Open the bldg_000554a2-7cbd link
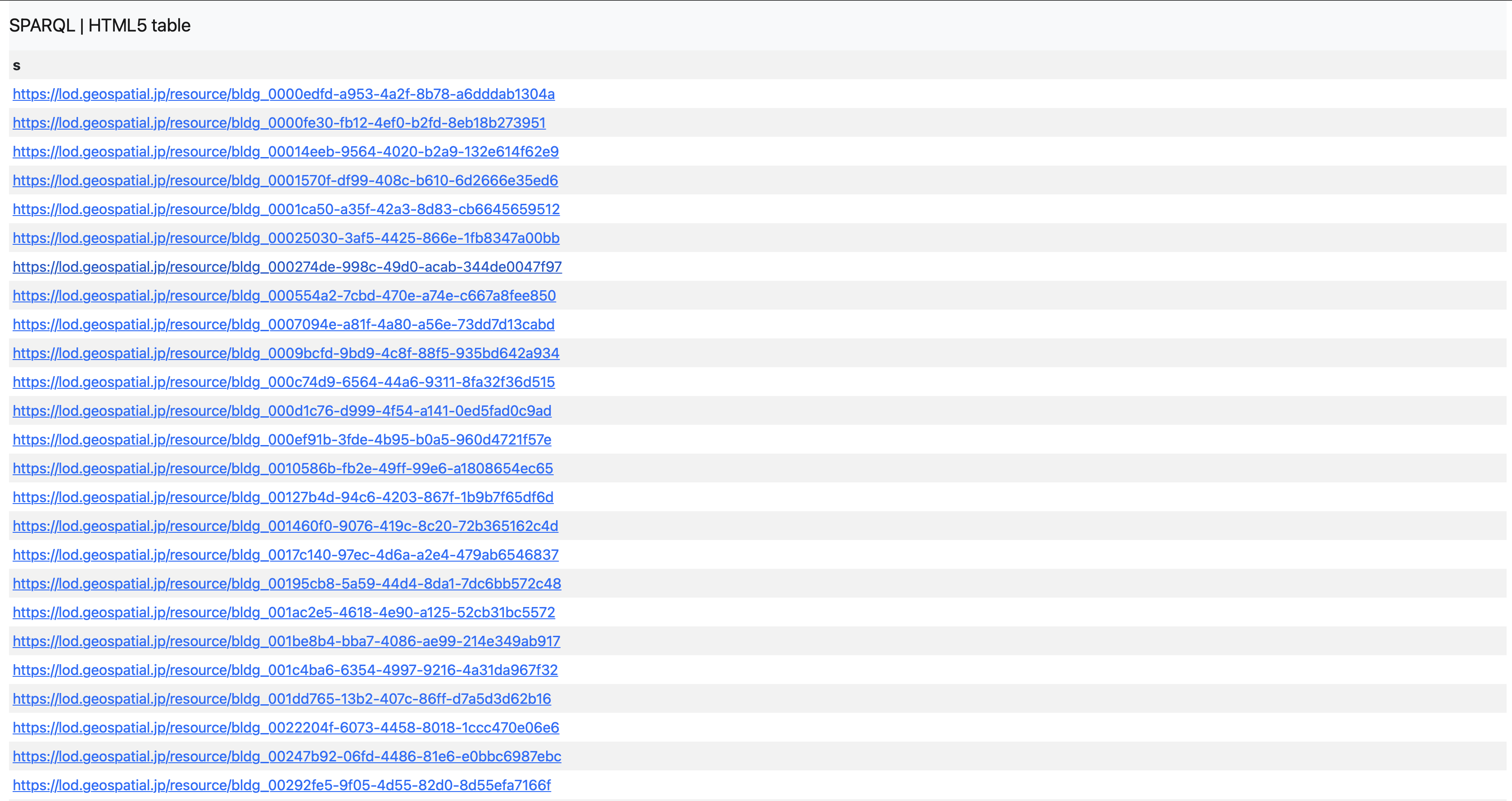Image resolution: width=1512 pixels, height=801 pixels. (284, 295)
